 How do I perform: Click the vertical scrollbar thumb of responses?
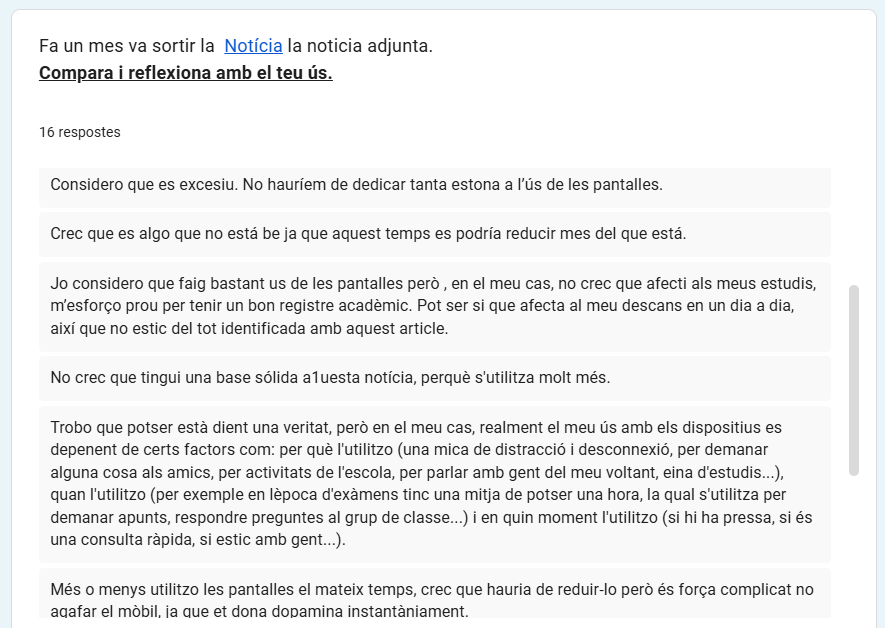point(853,380)
